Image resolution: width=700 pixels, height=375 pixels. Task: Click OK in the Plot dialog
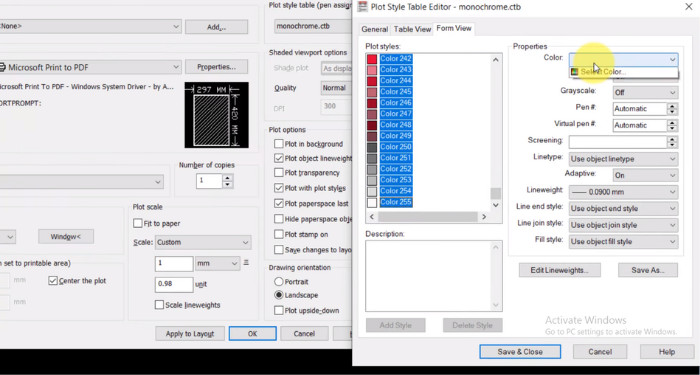tap(253, 333)
